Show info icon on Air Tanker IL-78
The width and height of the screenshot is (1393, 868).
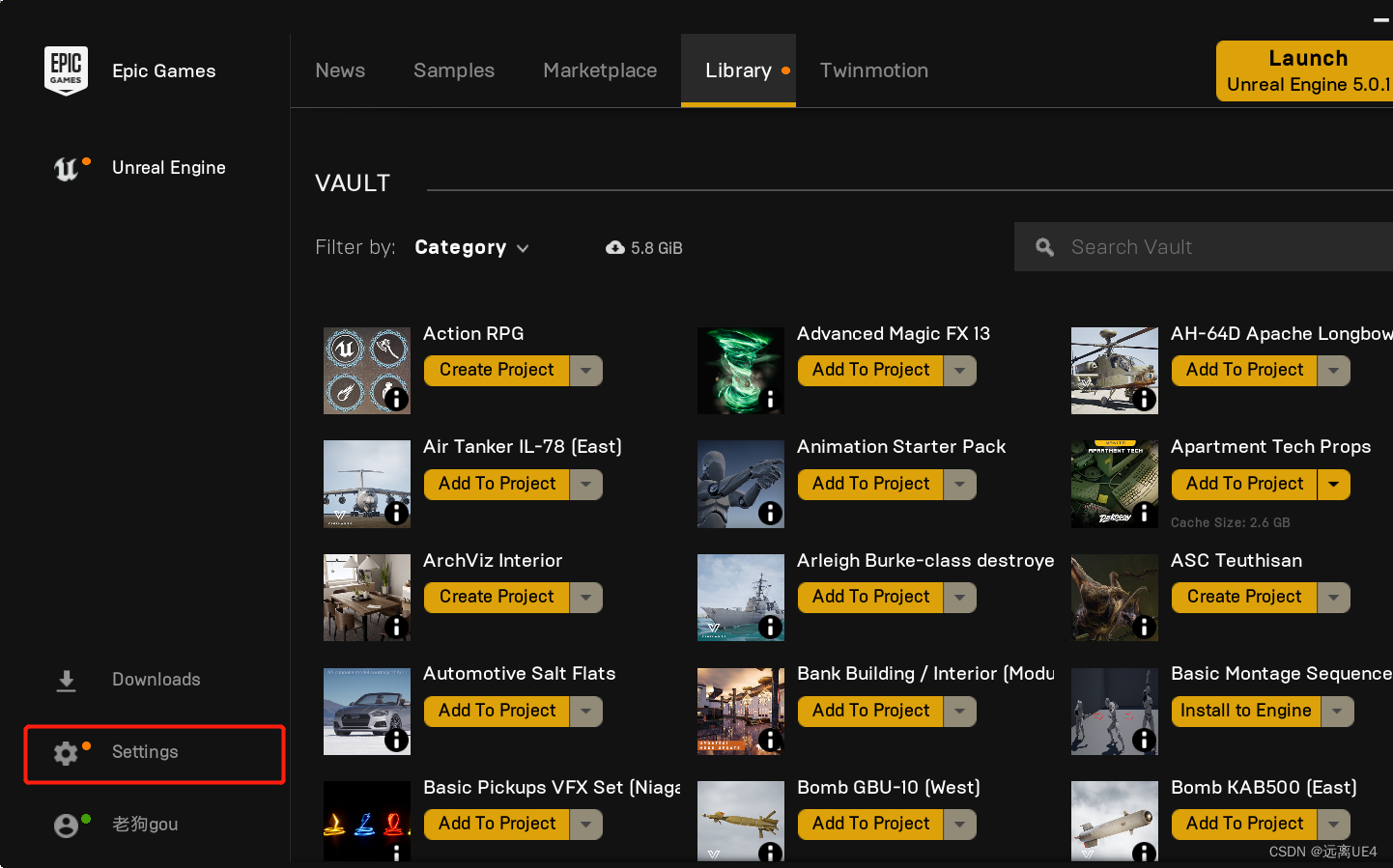coord(396,513)
